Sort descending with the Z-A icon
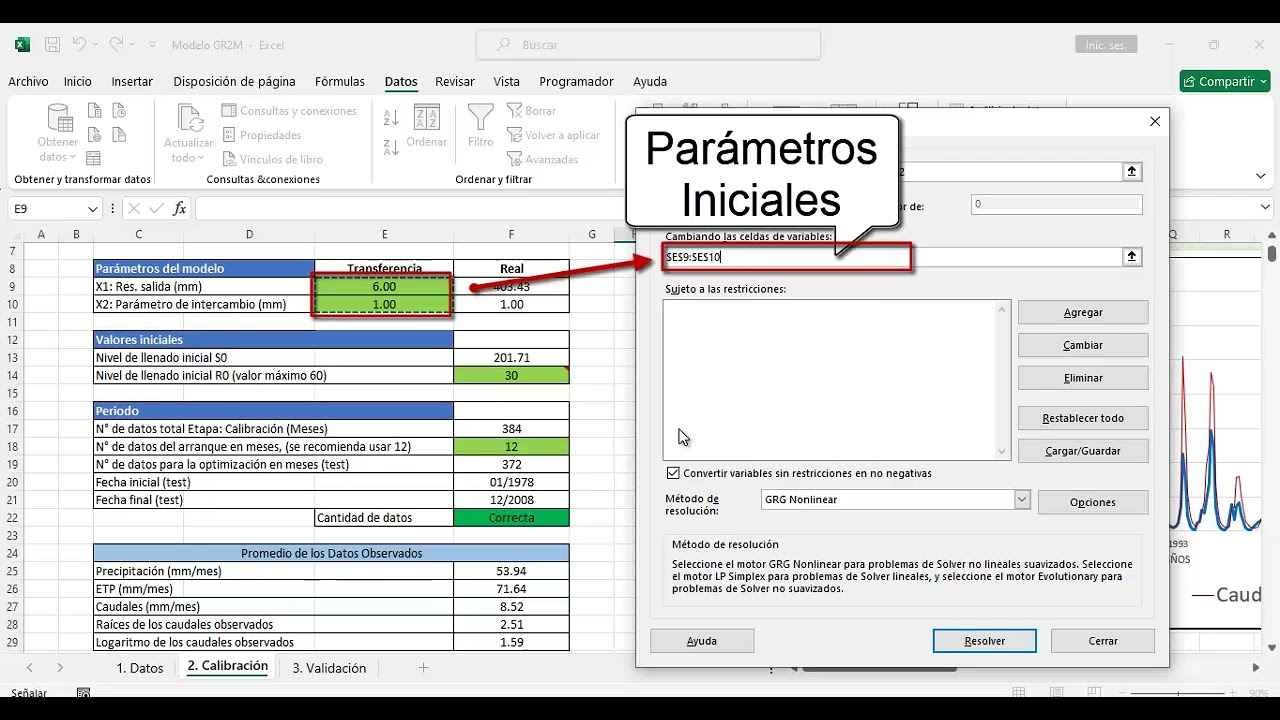The image size is (1280, 720). point(391,148)
